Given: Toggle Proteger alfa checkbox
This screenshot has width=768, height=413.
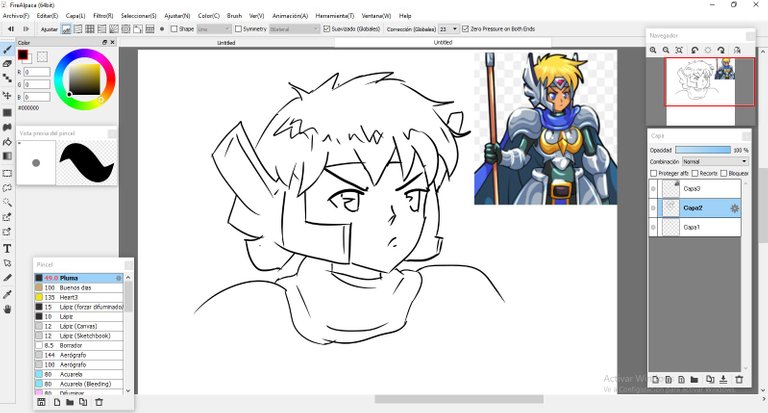Looking at the screenshot, I should [x=654, y=173].
